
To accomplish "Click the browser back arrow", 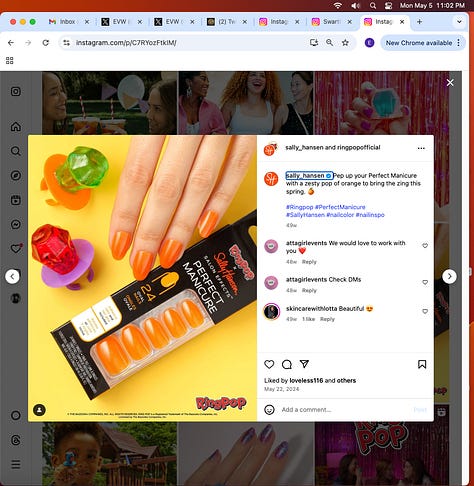I will click(11, 43).
